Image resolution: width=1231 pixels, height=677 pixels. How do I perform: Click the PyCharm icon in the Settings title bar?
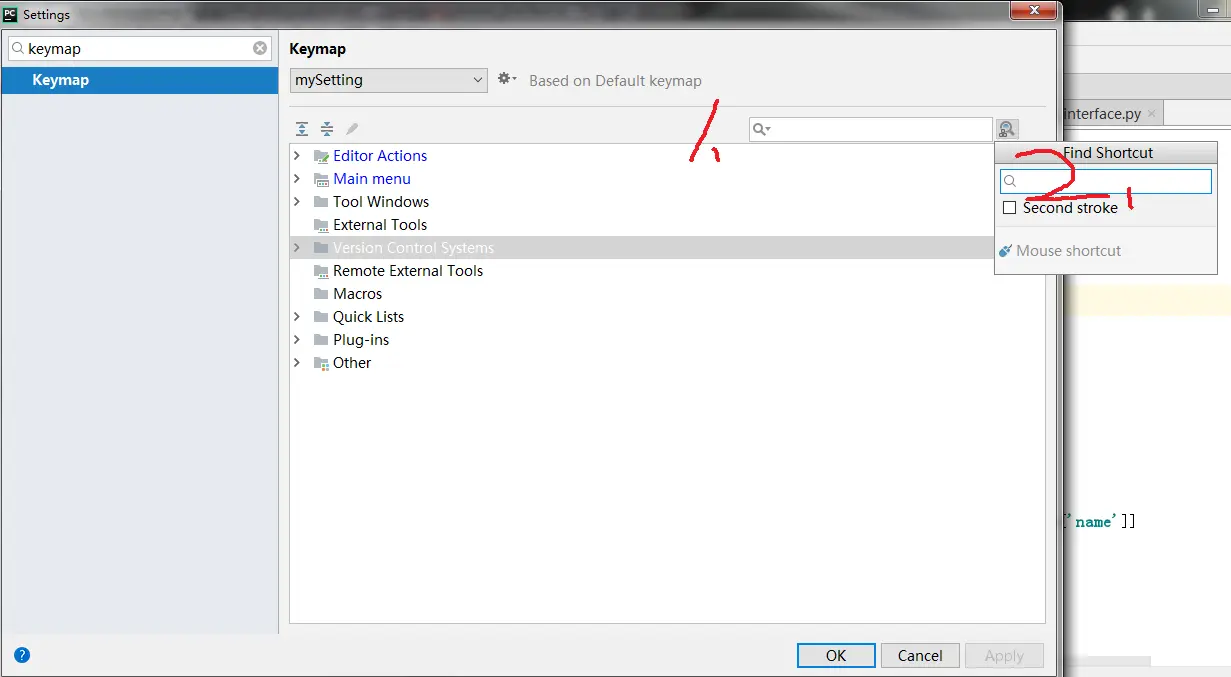10,14
